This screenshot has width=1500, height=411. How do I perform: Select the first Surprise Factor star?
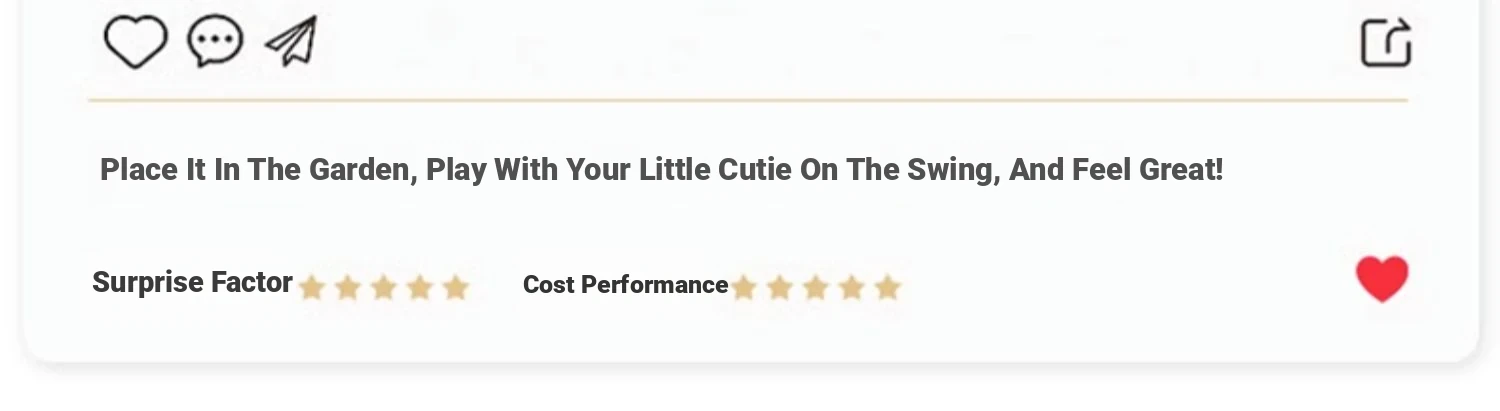click(312, 288)
